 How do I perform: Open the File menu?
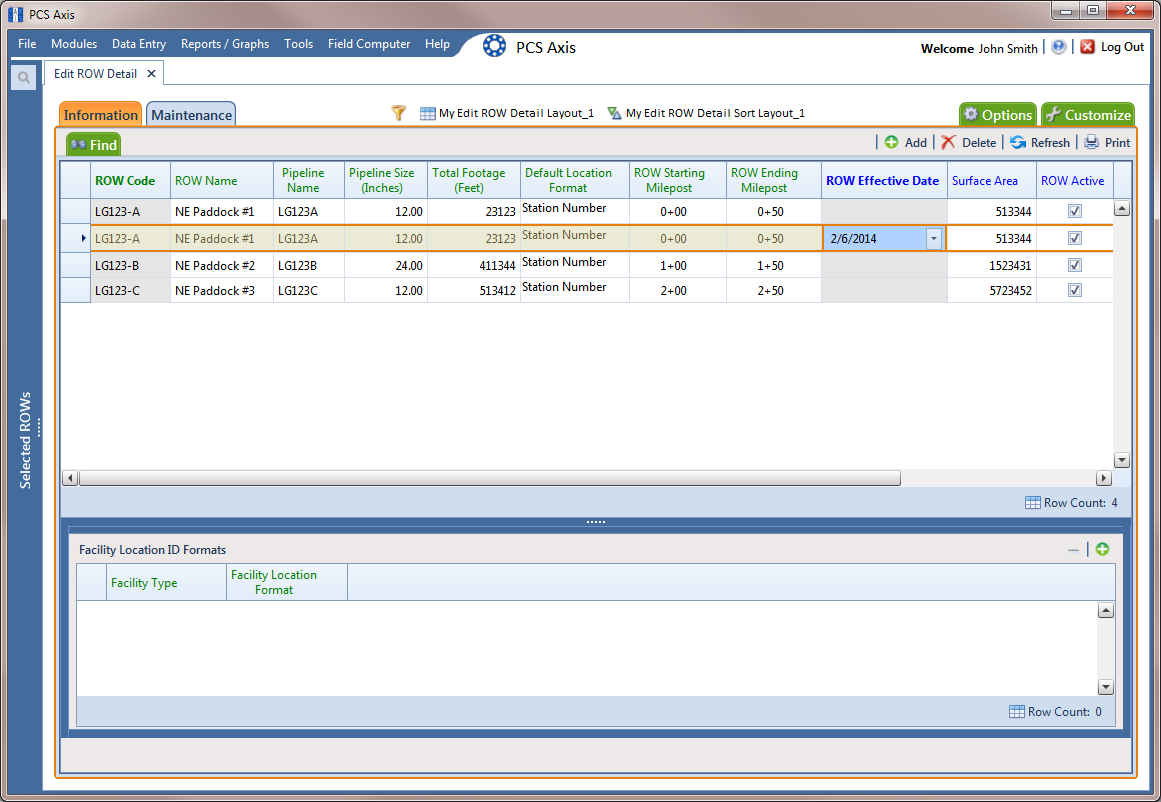tap(27, 44)
